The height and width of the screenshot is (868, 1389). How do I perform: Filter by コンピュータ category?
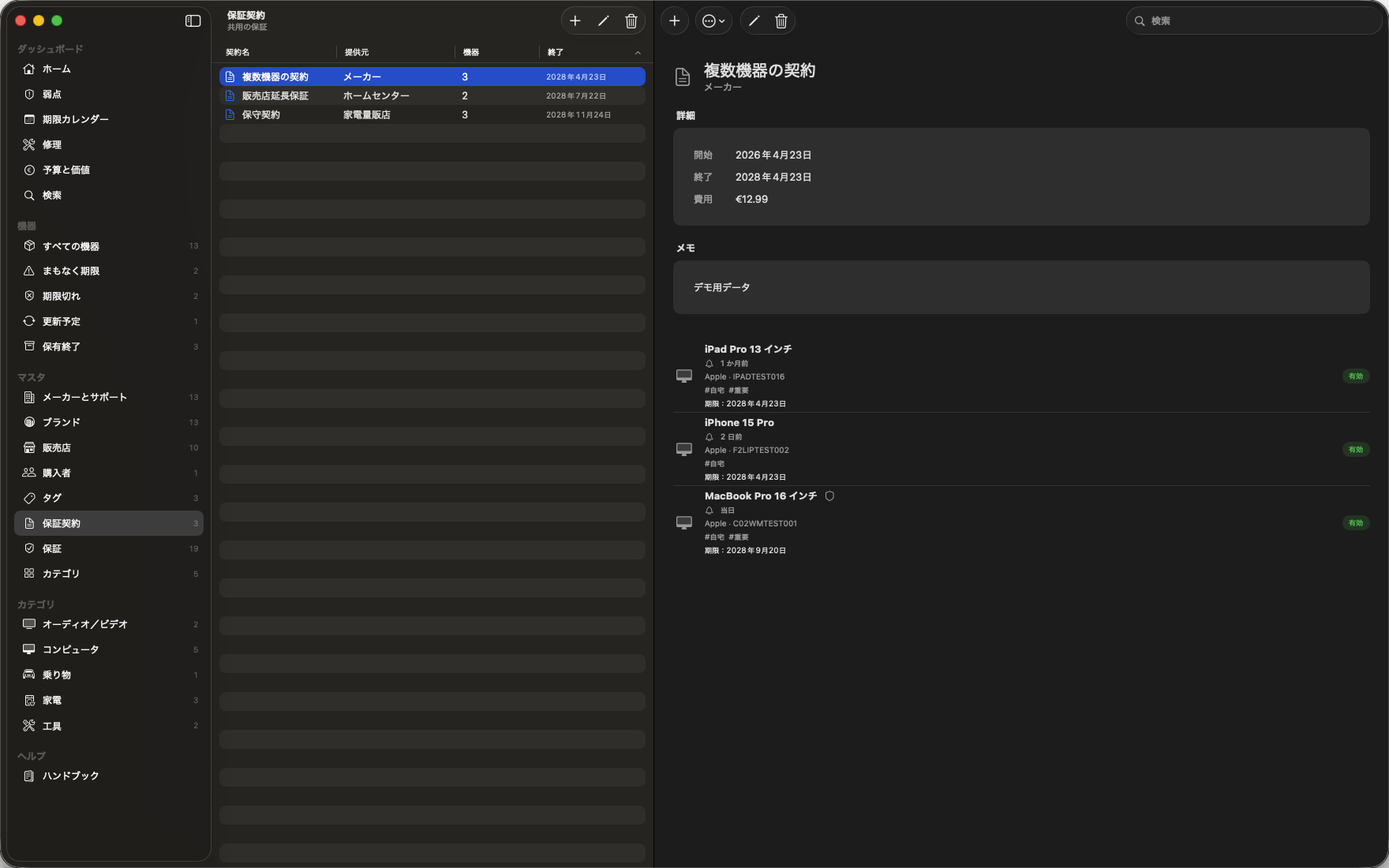pyautogui.click(x=109, y=650)
